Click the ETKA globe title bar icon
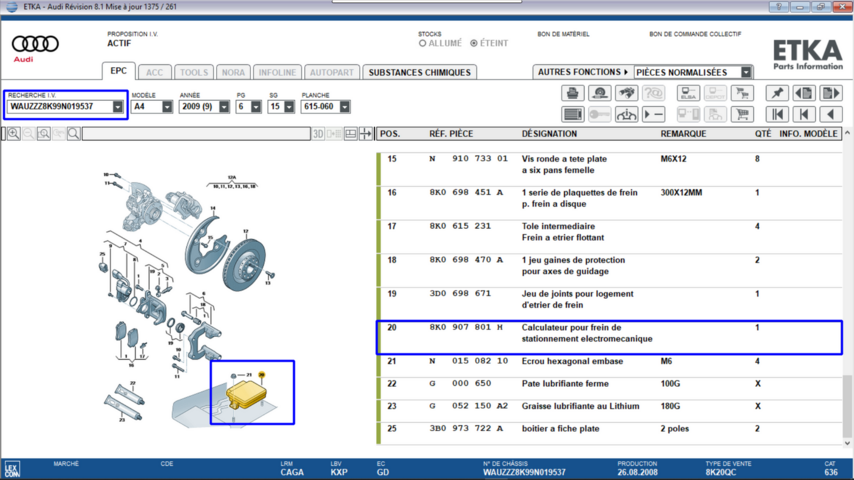The height and width of the screenshot is (480, 854). 11,7
